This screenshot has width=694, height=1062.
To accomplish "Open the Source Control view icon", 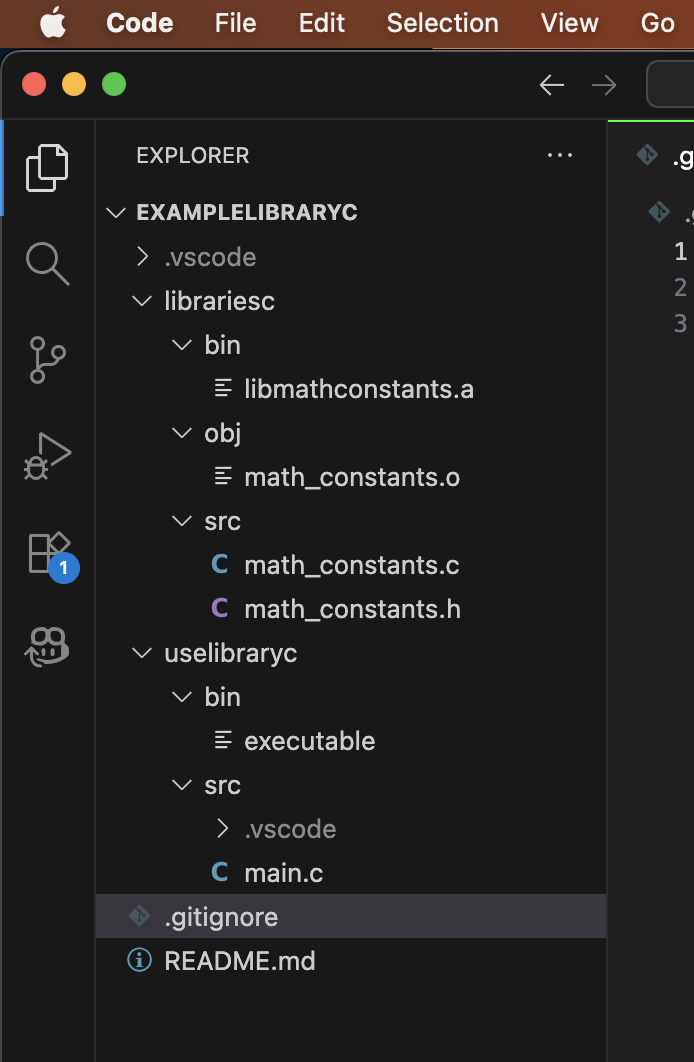I will [x=47, y=360].
